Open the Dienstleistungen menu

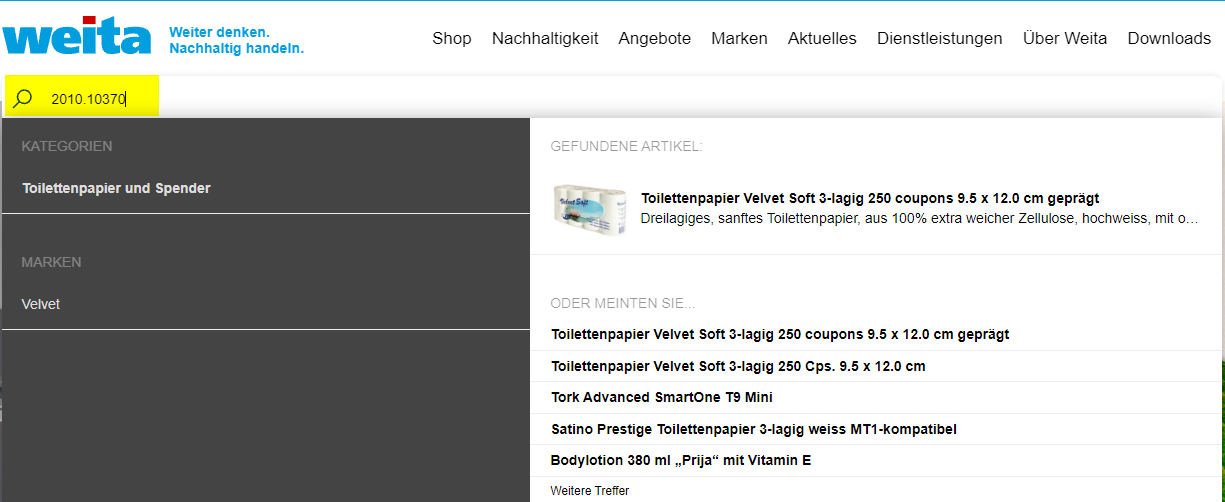(x=940, y=38)
